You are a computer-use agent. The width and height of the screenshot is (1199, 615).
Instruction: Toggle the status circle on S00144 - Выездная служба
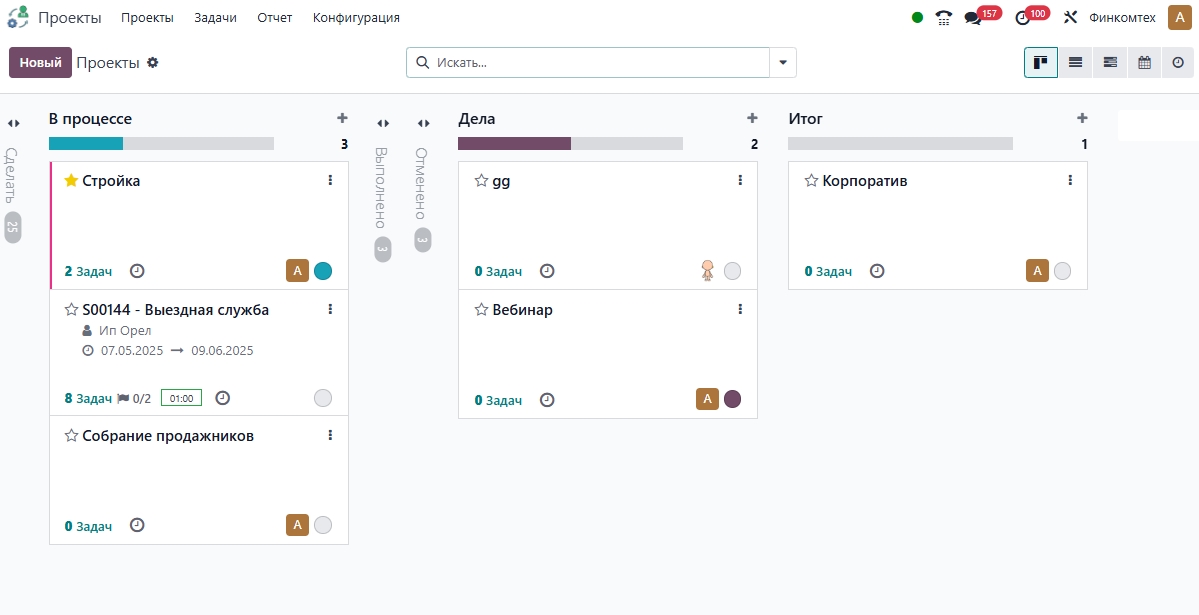click(x=323, y=398)
